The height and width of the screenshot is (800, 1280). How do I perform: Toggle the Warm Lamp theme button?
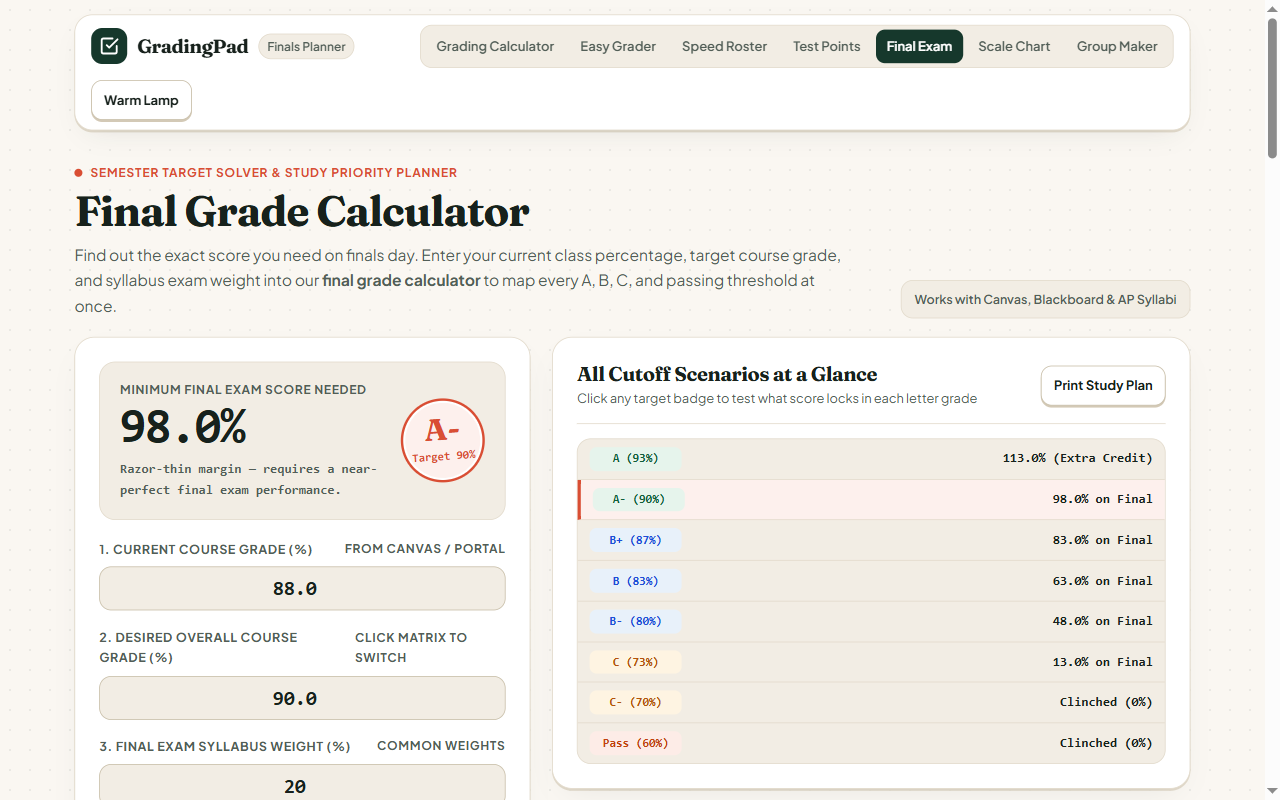(141, 100)
